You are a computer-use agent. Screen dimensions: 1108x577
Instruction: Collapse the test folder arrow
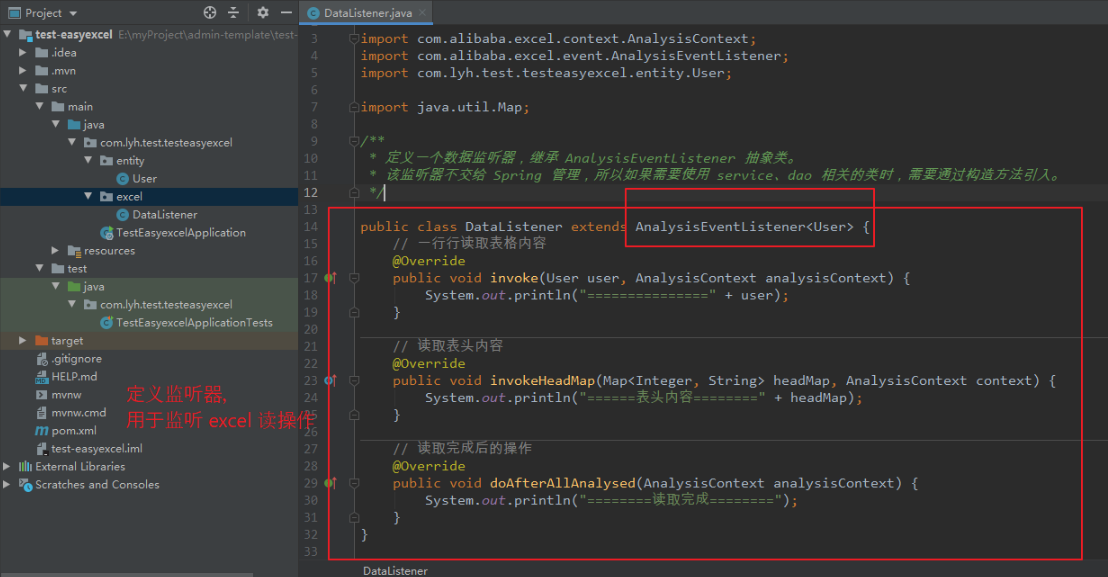[40, 268]
